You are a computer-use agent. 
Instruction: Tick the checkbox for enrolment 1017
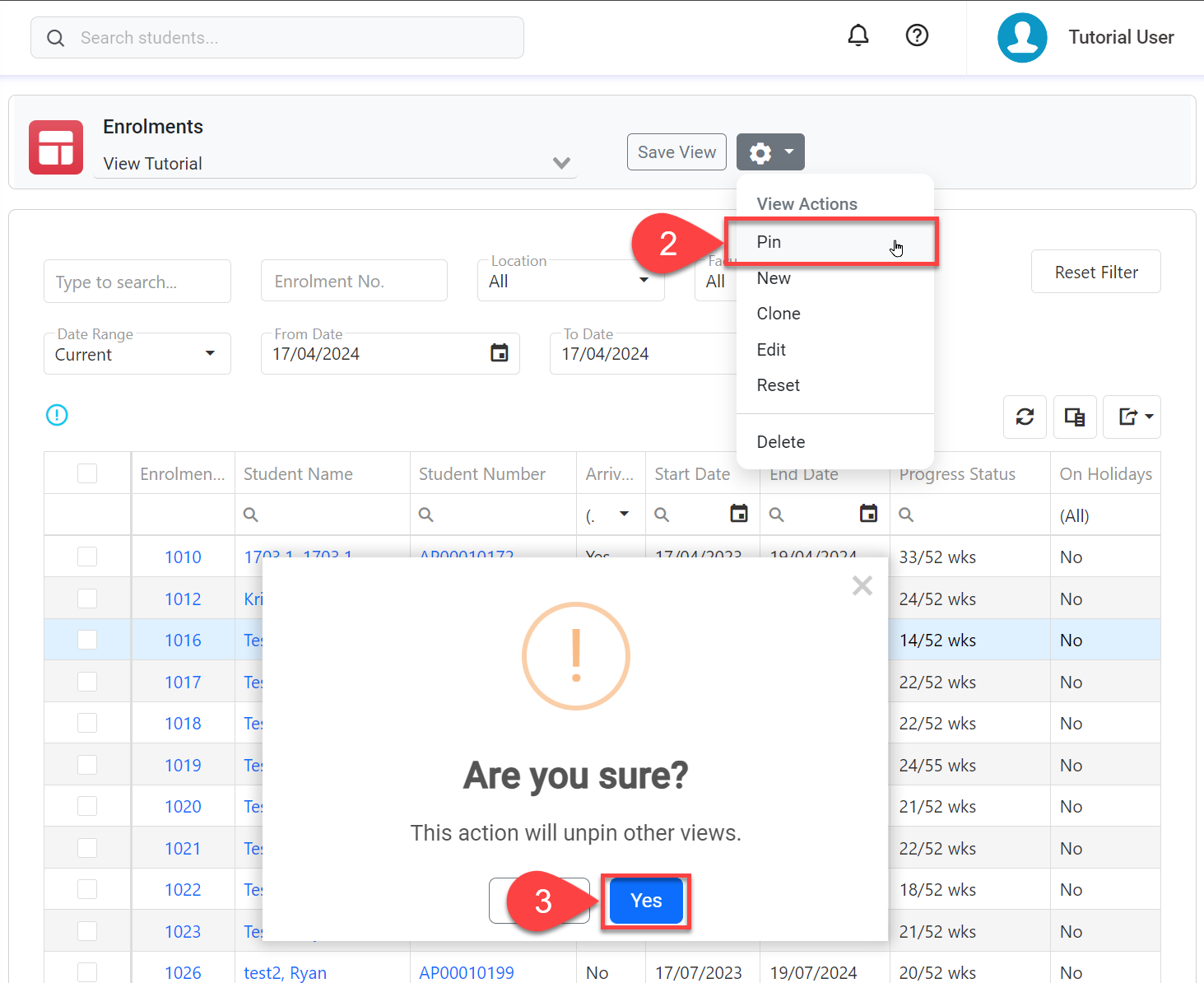point(87,682)
